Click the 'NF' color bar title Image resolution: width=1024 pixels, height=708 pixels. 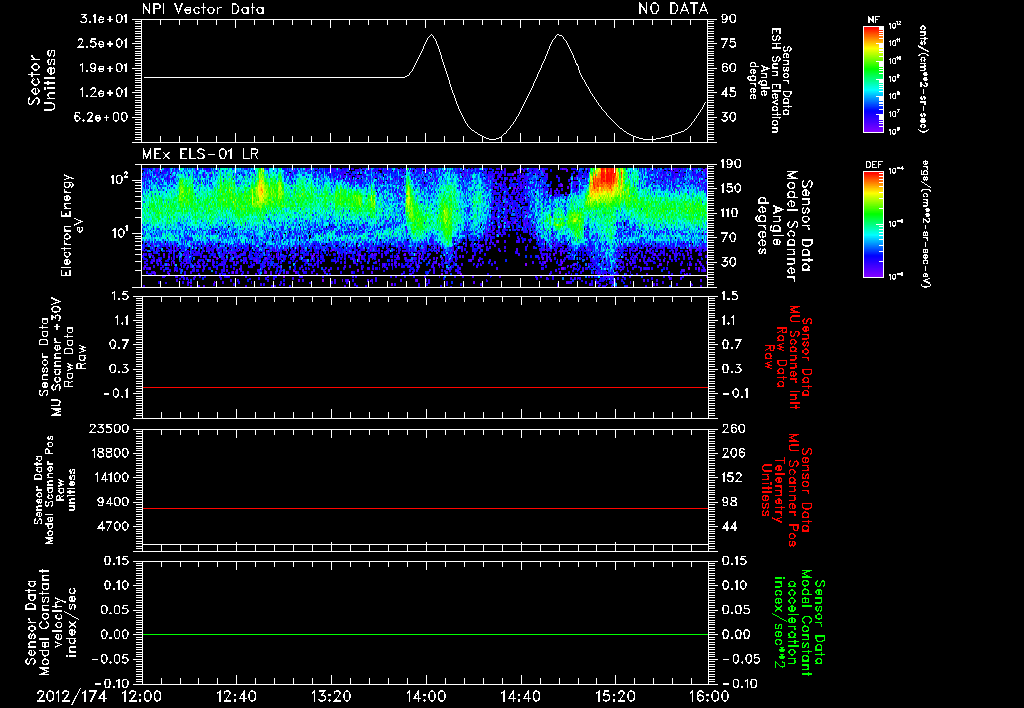pos(873,20)
